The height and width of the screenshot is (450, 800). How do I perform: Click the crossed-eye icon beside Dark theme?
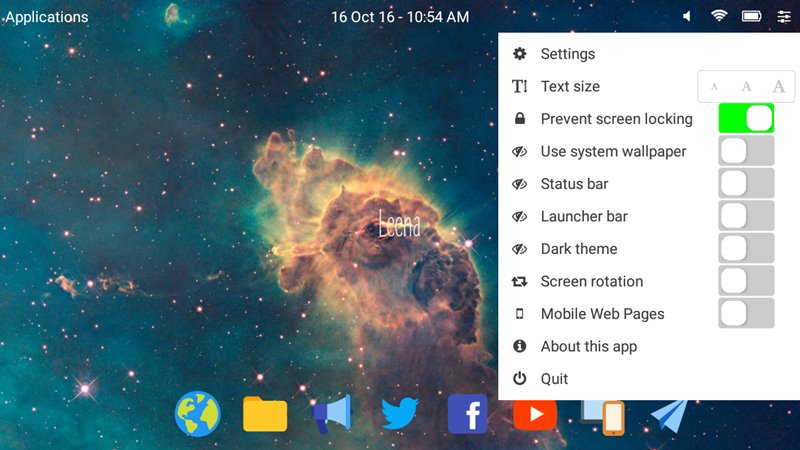[x=519, y=248]
